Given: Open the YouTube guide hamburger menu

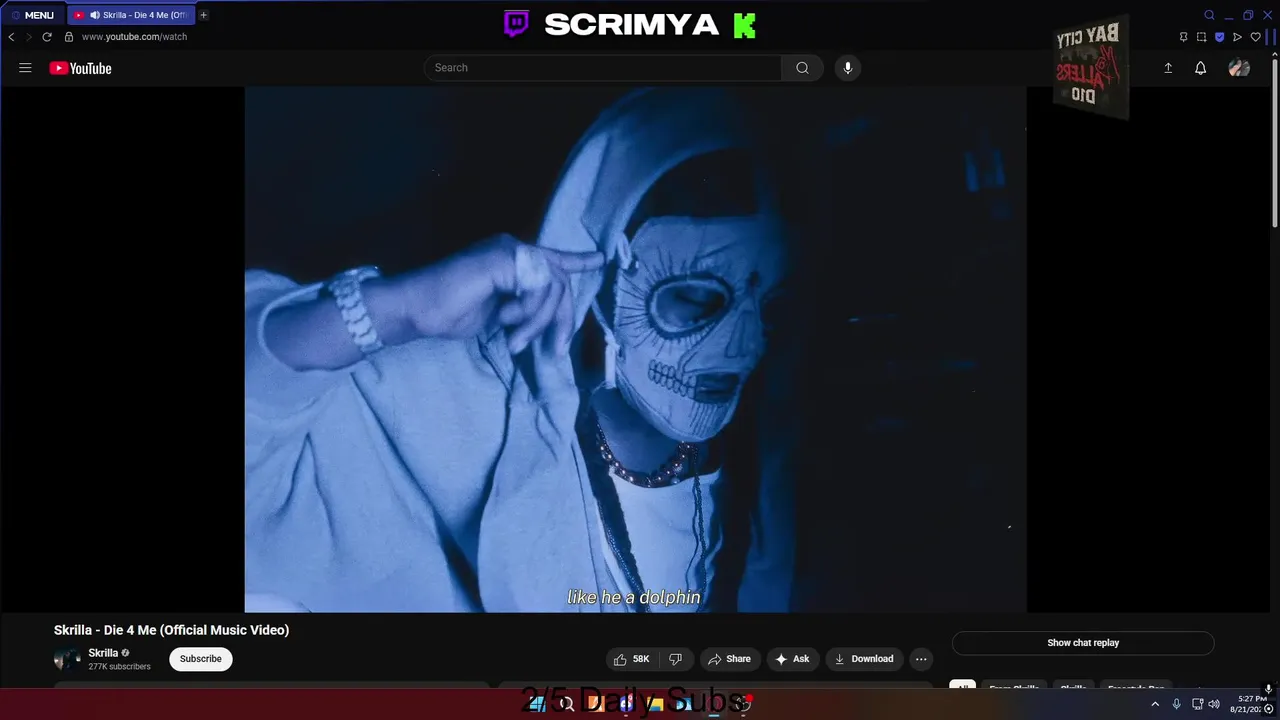Looking at the screenshot, I should pyautogui.click(x=25, y=68).
